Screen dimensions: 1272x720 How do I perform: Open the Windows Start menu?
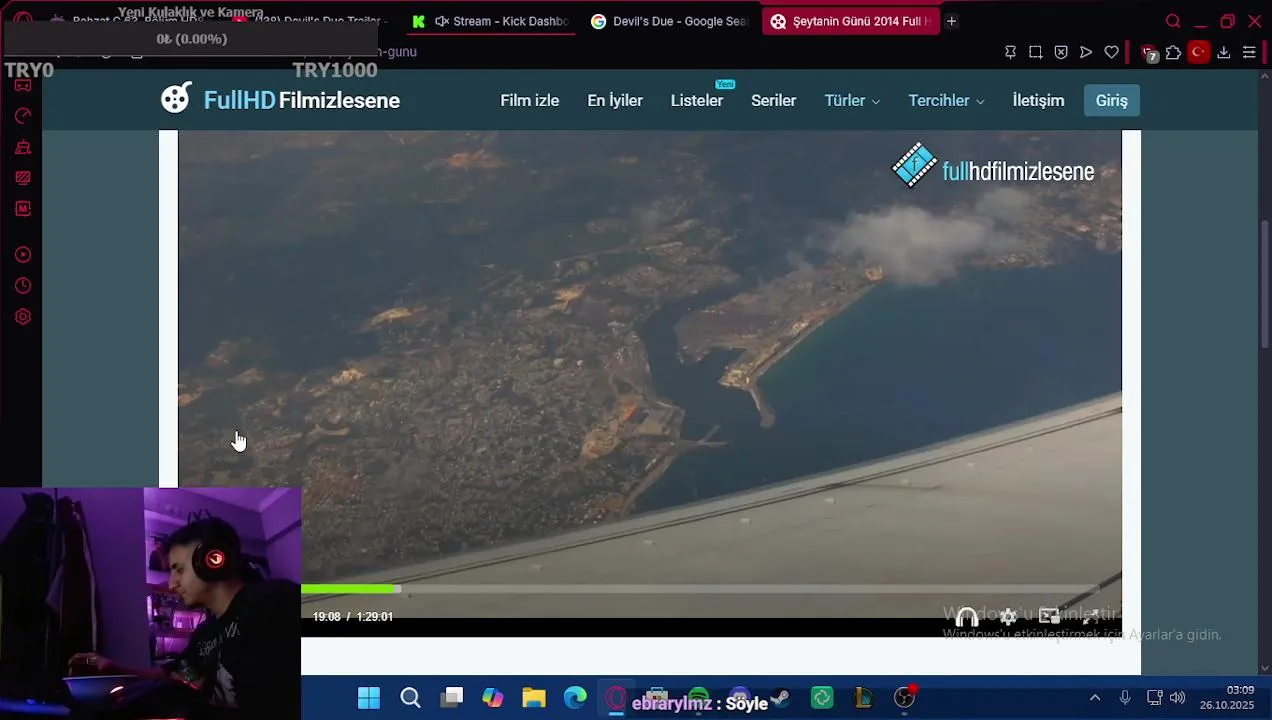[x=369, y=698]
